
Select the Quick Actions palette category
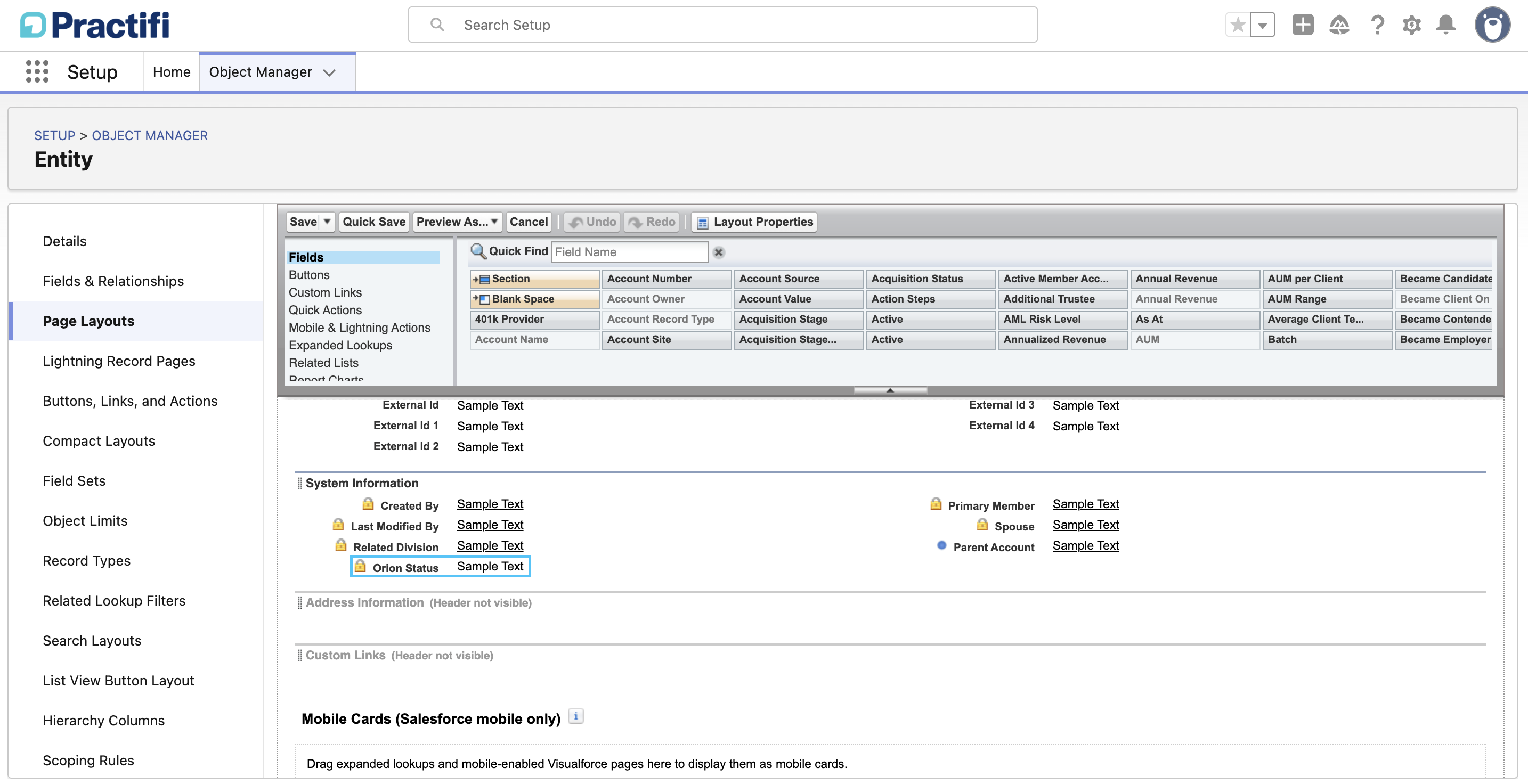pos(325,310)
